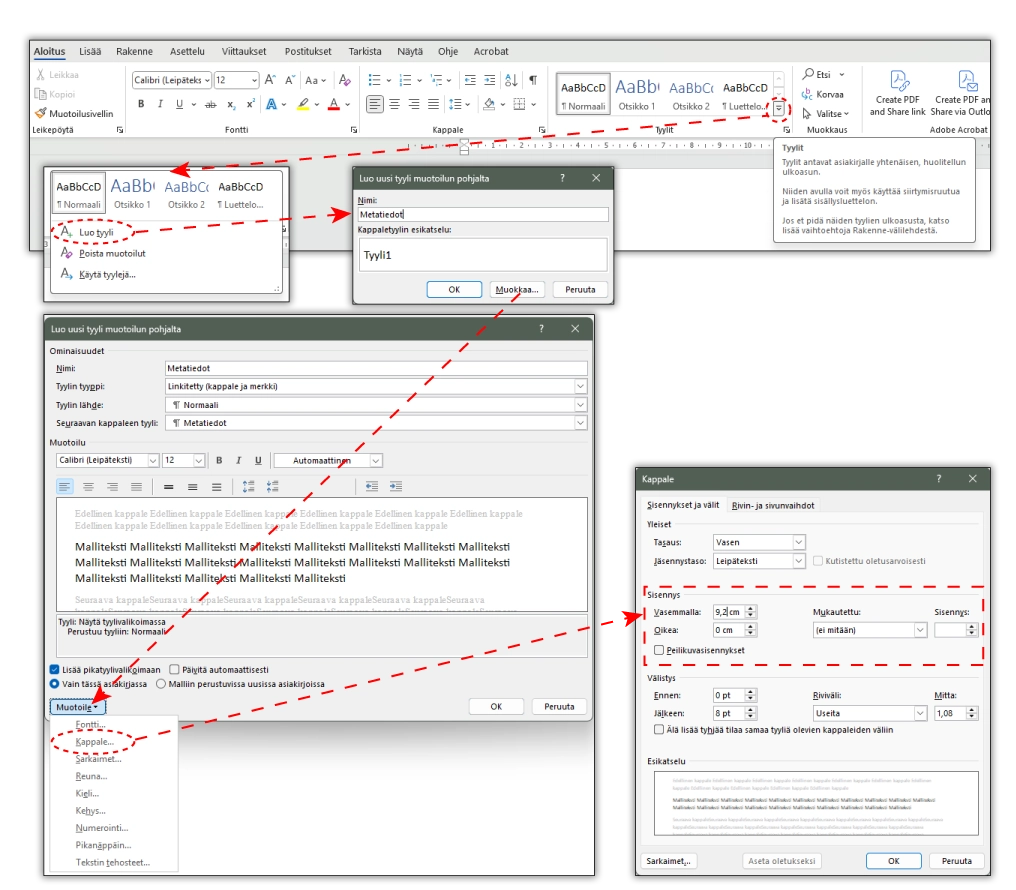Click Peruuta in large style dialog

coord(559,707)
